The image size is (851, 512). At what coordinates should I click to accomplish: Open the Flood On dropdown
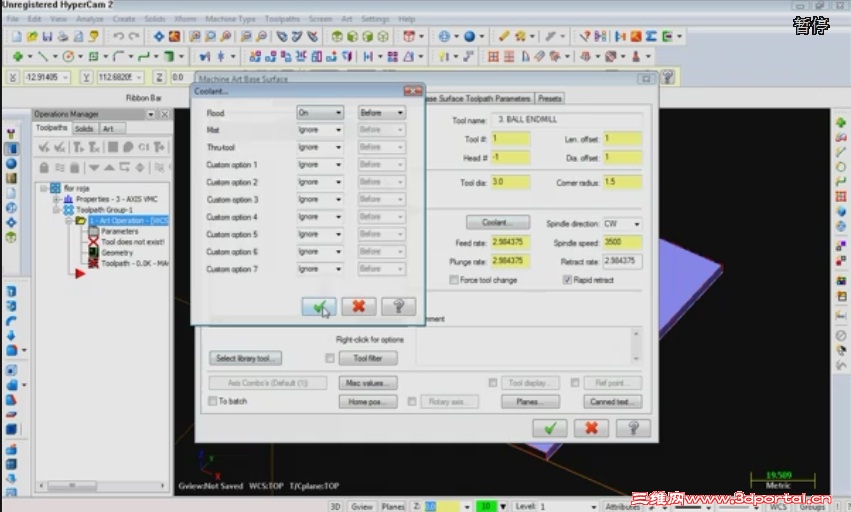pyautogui.click(x=320, y=113)
